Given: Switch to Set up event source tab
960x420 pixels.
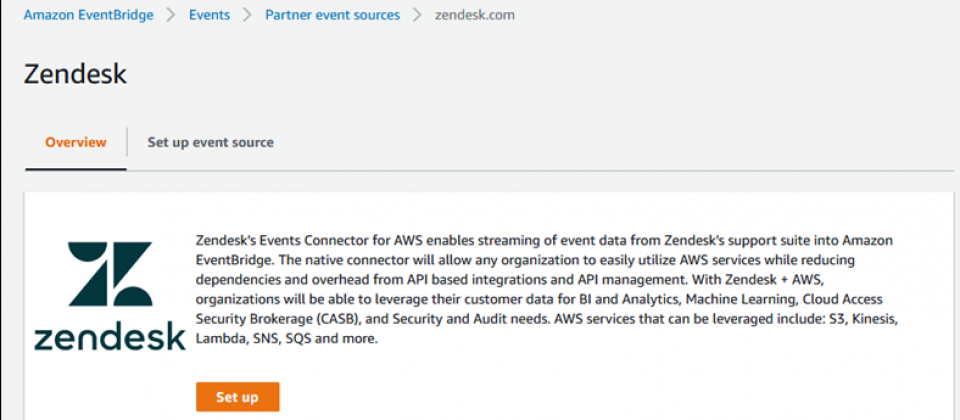Looking at the screenshot, I should pos(211,143).
